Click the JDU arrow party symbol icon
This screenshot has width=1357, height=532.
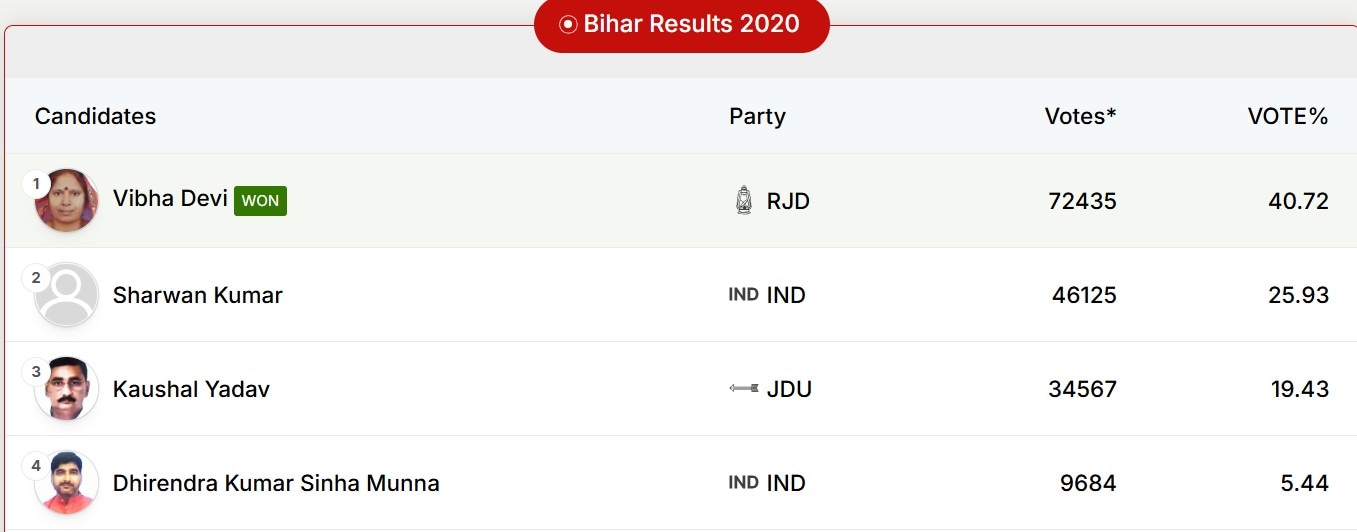point(744,388)
